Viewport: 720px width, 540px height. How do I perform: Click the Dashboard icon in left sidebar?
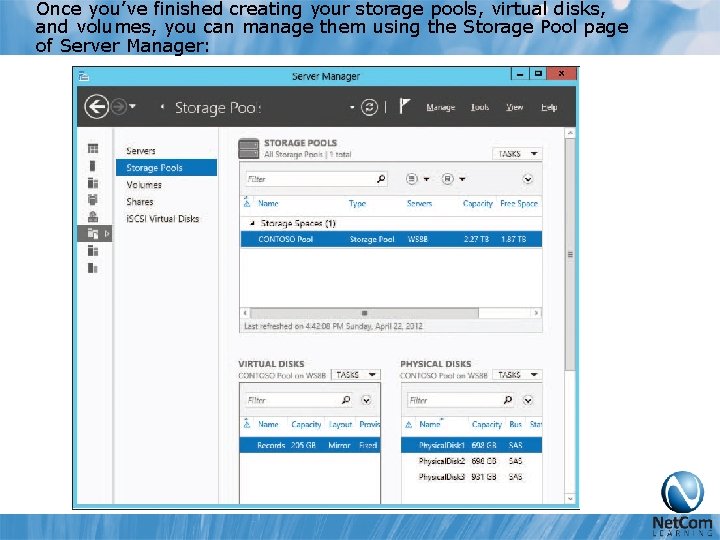point(93,148)
